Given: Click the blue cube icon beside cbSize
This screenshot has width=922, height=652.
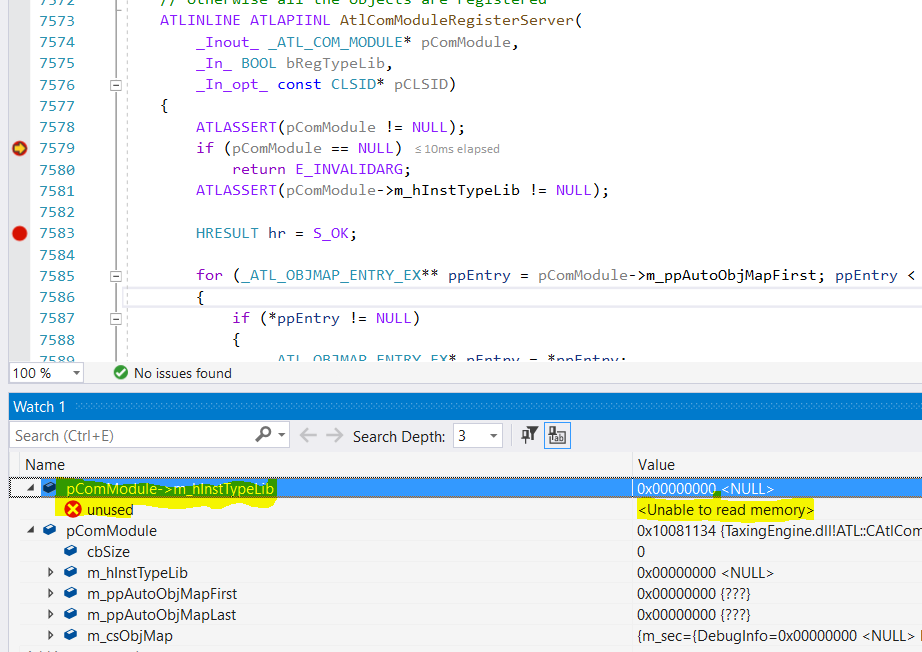Looking at the screenshot, I should (71, 551).
